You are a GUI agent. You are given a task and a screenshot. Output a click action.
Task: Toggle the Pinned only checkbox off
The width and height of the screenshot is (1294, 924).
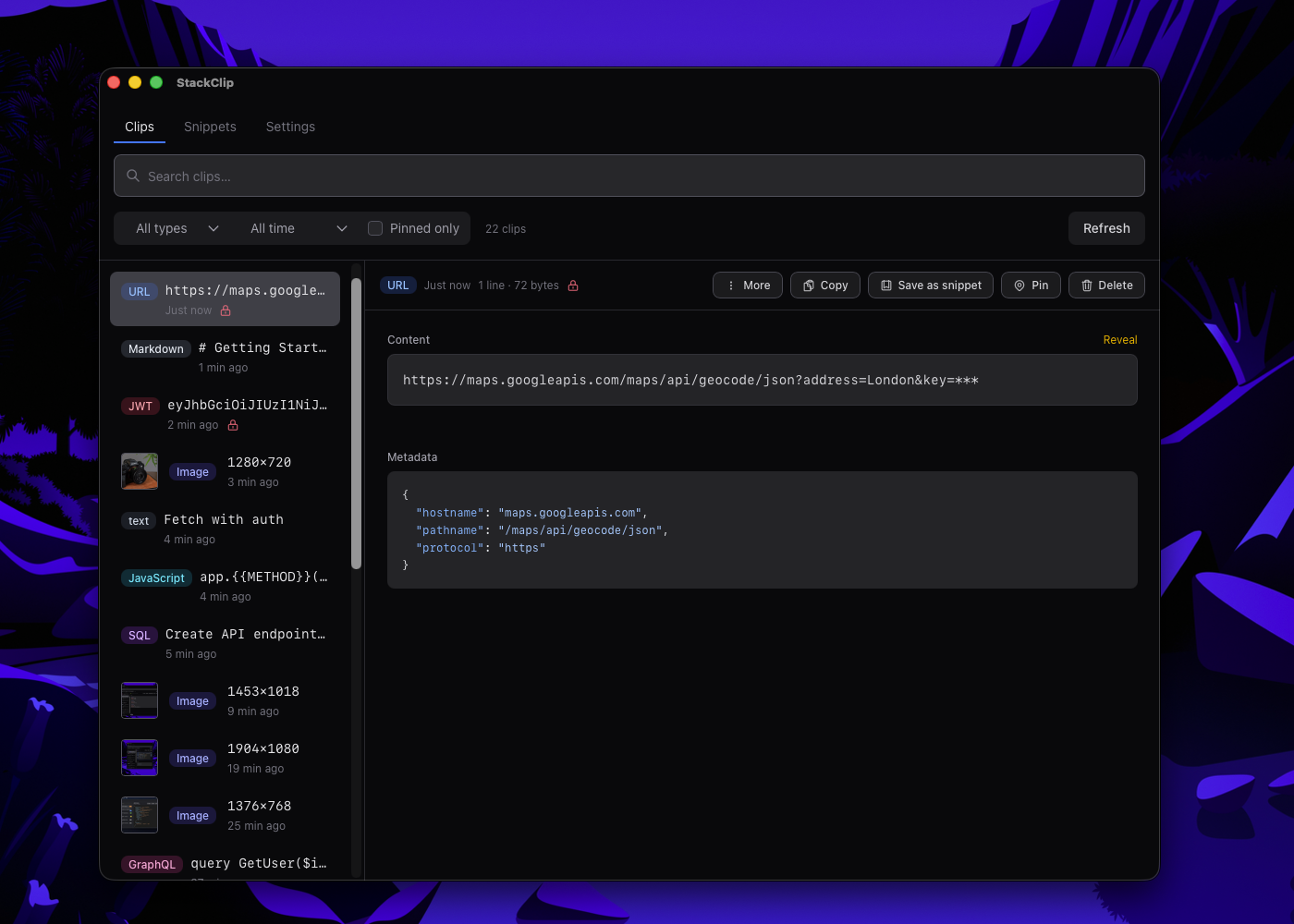click(375, 227)
